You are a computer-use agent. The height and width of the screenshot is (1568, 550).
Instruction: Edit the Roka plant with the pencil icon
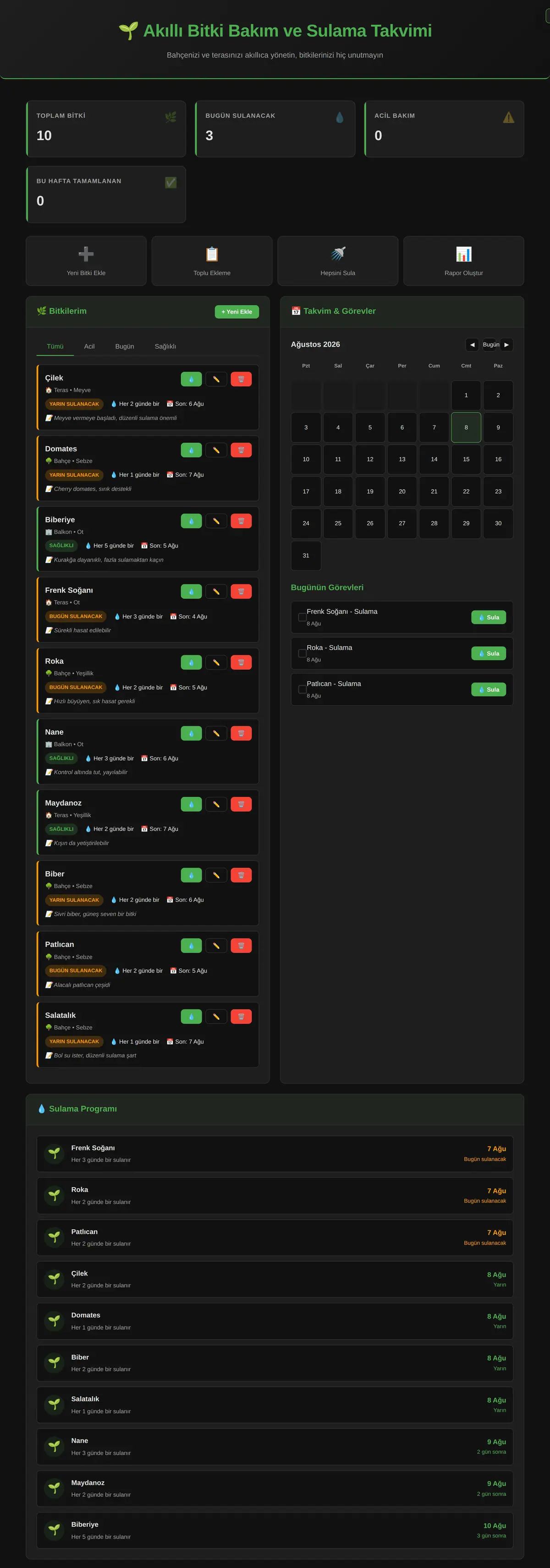point(216,662)
